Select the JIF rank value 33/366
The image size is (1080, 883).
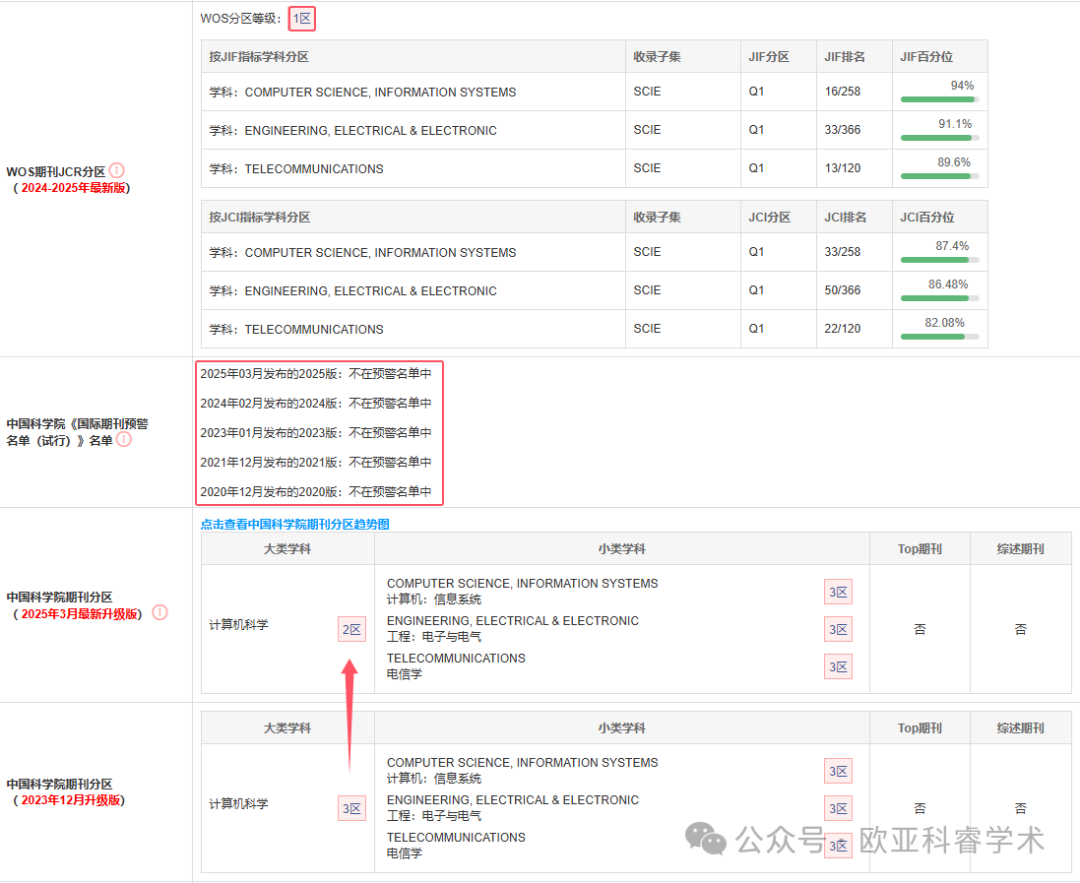click(842, 129)
